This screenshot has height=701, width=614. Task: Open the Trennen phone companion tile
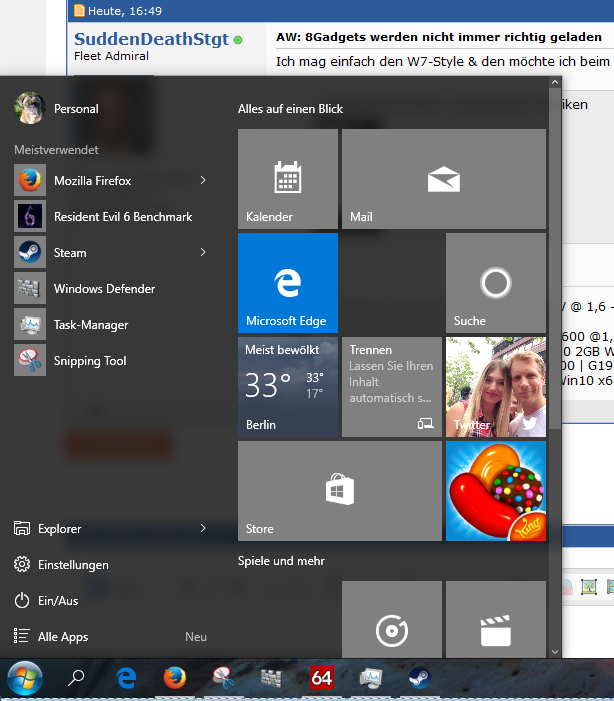(x=392, y=387)
